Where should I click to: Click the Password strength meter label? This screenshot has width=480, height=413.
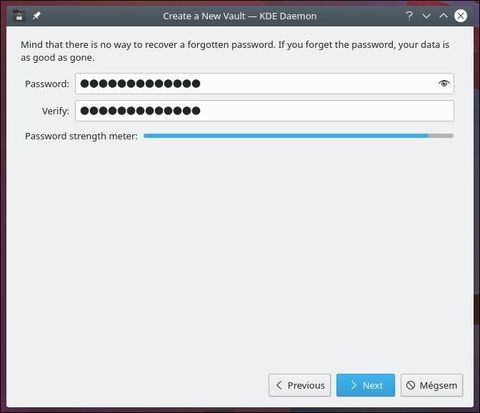(x=81, y=136)
